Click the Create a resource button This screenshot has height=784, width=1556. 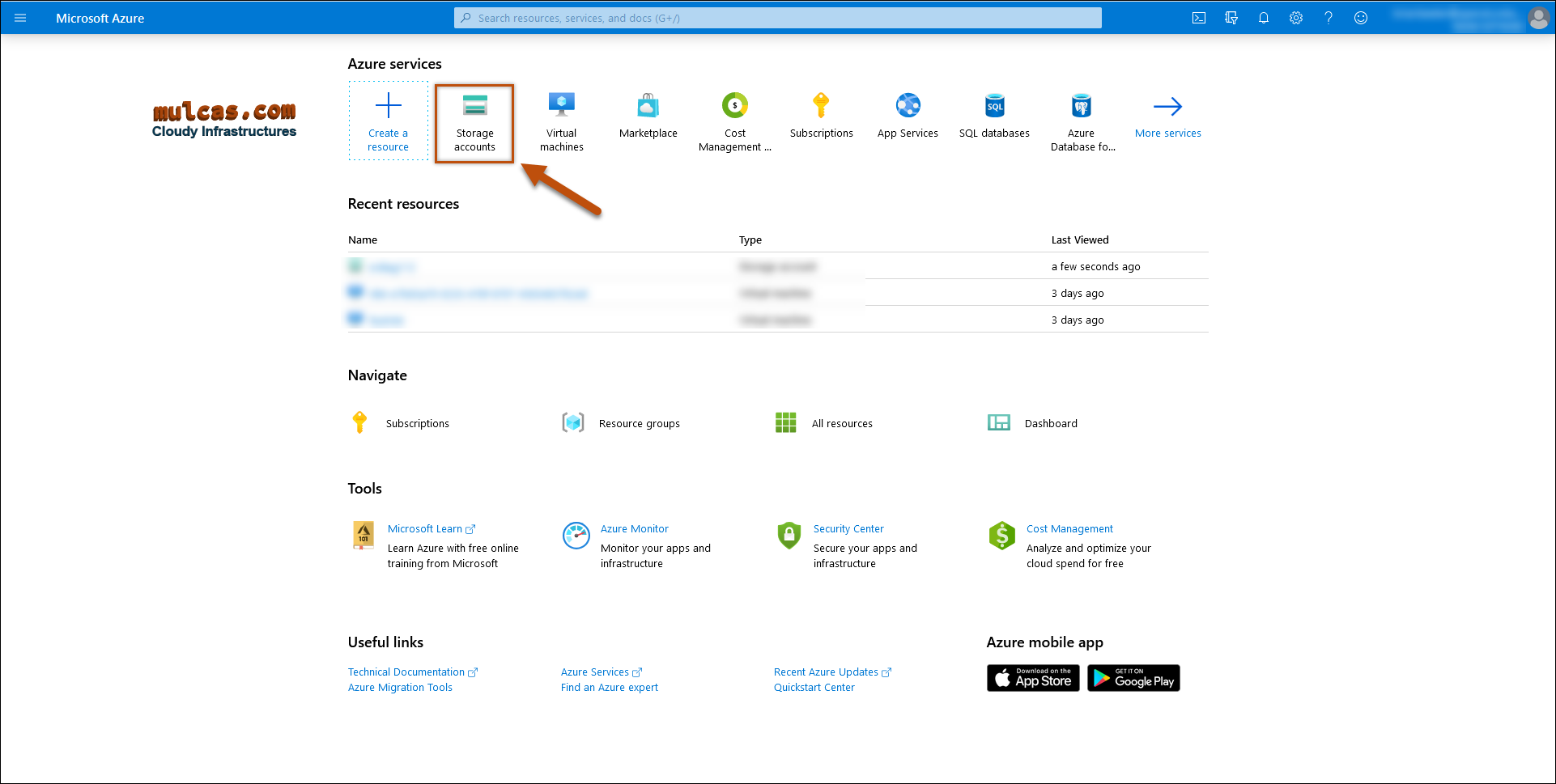(x=389, y=121)
